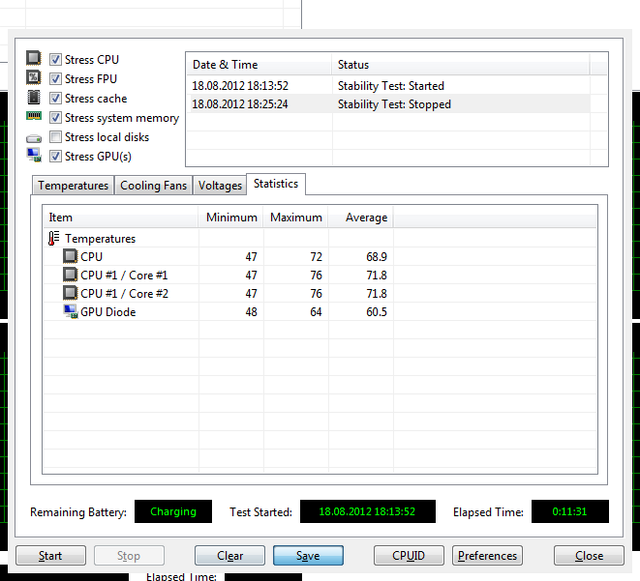The image size is (640, 581).
Task: Enable the Stress local disks checkbox
Action: (56, 137)
